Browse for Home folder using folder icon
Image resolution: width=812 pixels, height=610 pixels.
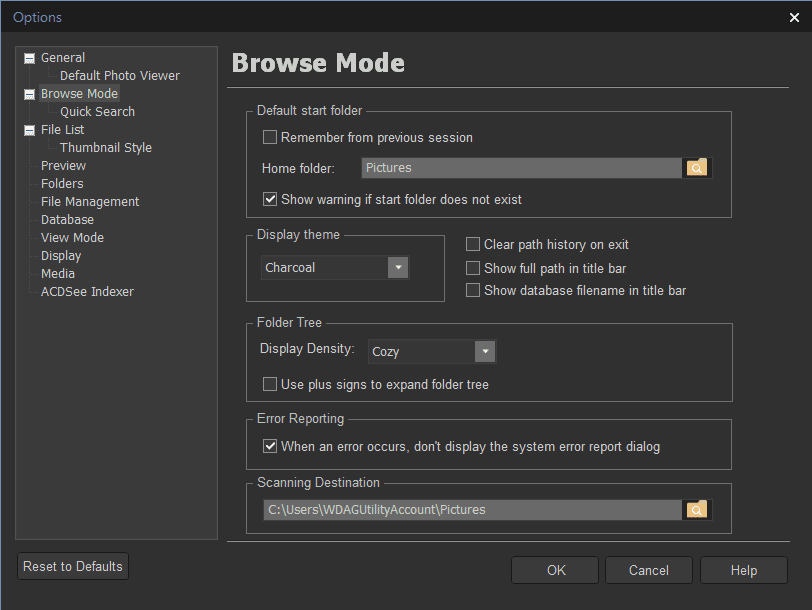pyautogui.click(x=697, y=168)
